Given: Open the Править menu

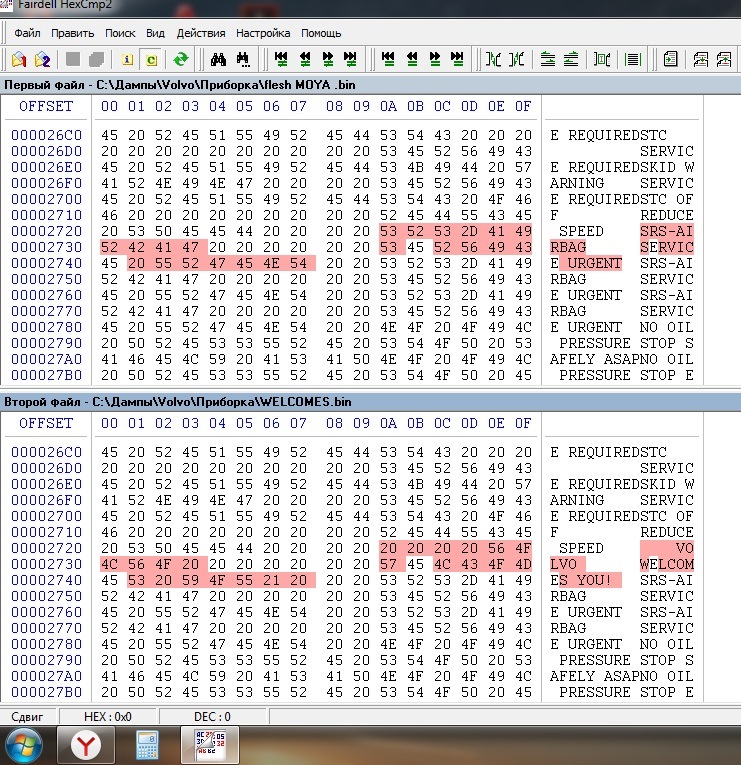Looking at the screenshot, I should 72,33.
